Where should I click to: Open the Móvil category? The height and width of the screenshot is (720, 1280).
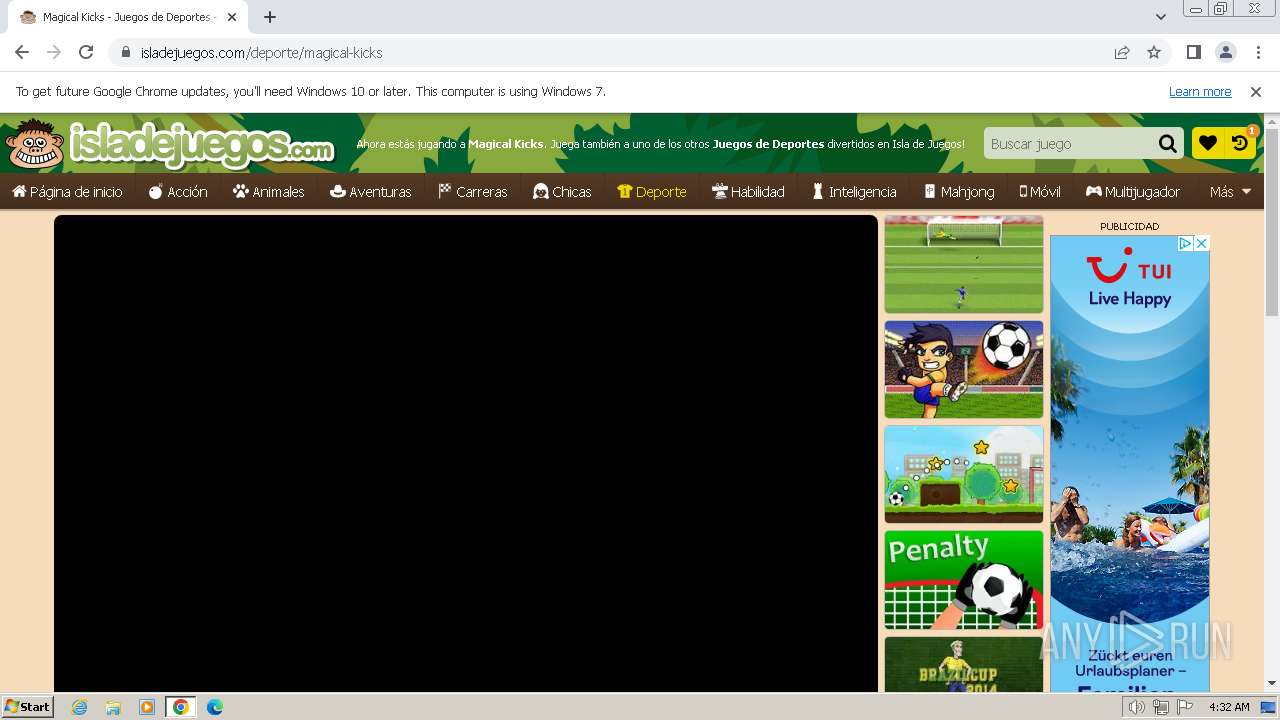[x=1040, y=191]
